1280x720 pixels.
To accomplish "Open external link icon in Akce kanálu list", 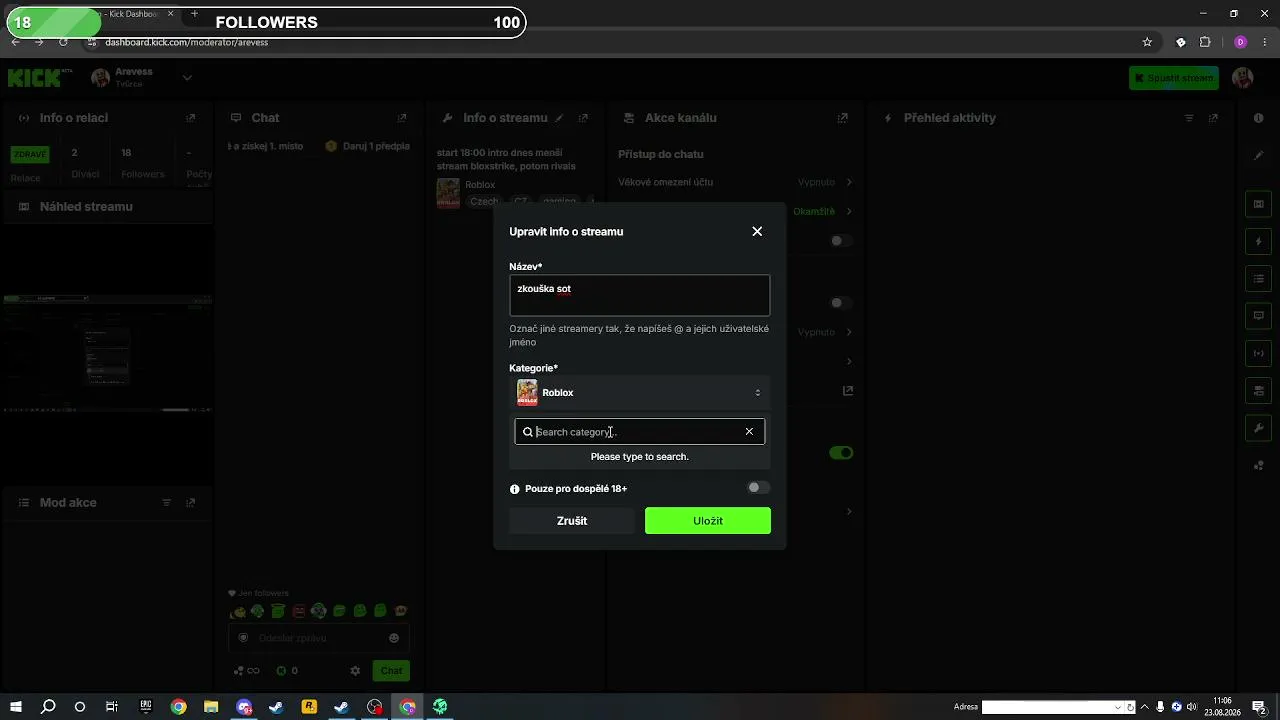I will point(848,390).
